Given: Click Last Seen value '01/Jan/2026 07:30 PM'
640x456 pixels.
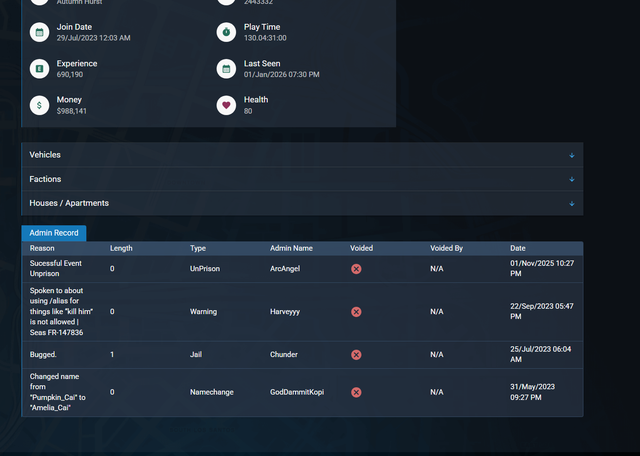Looking at the screenshot, I should pyautogui.click(x=282, y=75).
